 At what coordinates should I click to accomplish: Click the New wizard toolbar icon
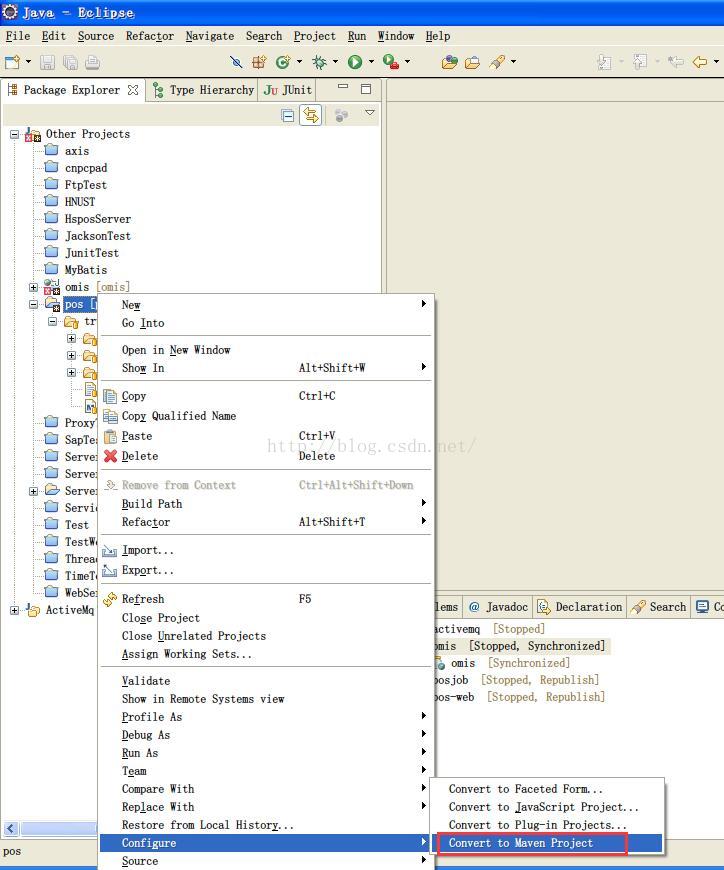pos(12,62)
